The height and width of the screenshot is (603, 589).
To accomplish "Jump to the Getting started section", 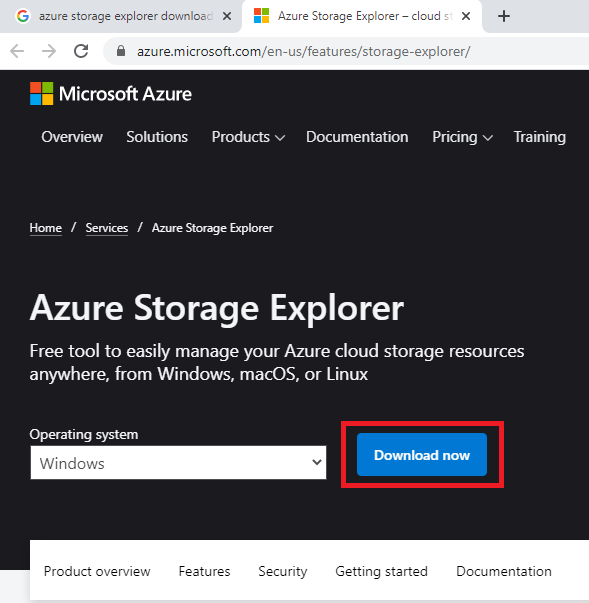I will pyautogui.click(x=381, y=571).
